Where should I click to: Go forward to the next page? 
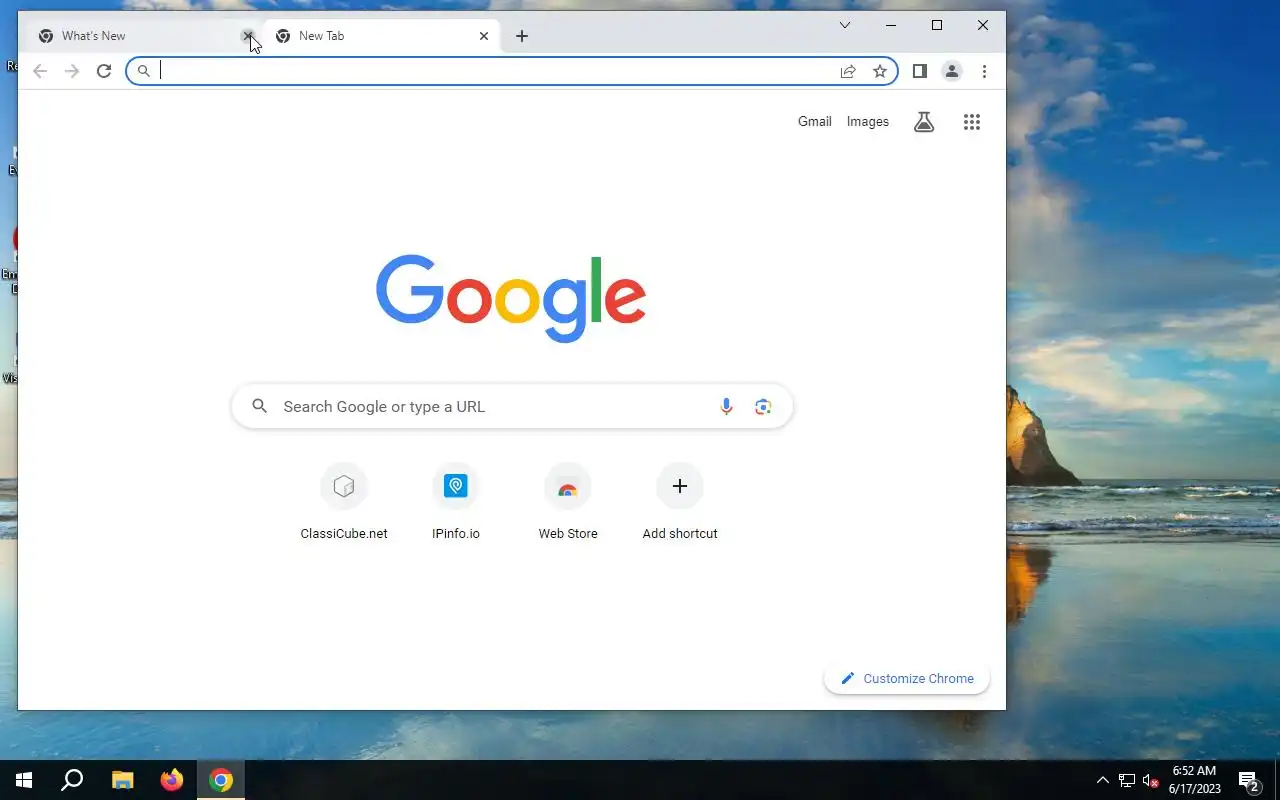pyautogui.click(x=72, y=71)
